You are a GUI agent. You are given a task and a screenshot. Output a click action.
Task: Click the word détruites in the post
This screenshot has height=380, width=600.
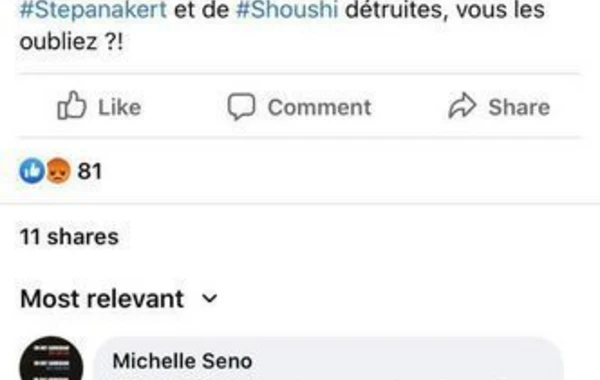(x=397, y=10)
